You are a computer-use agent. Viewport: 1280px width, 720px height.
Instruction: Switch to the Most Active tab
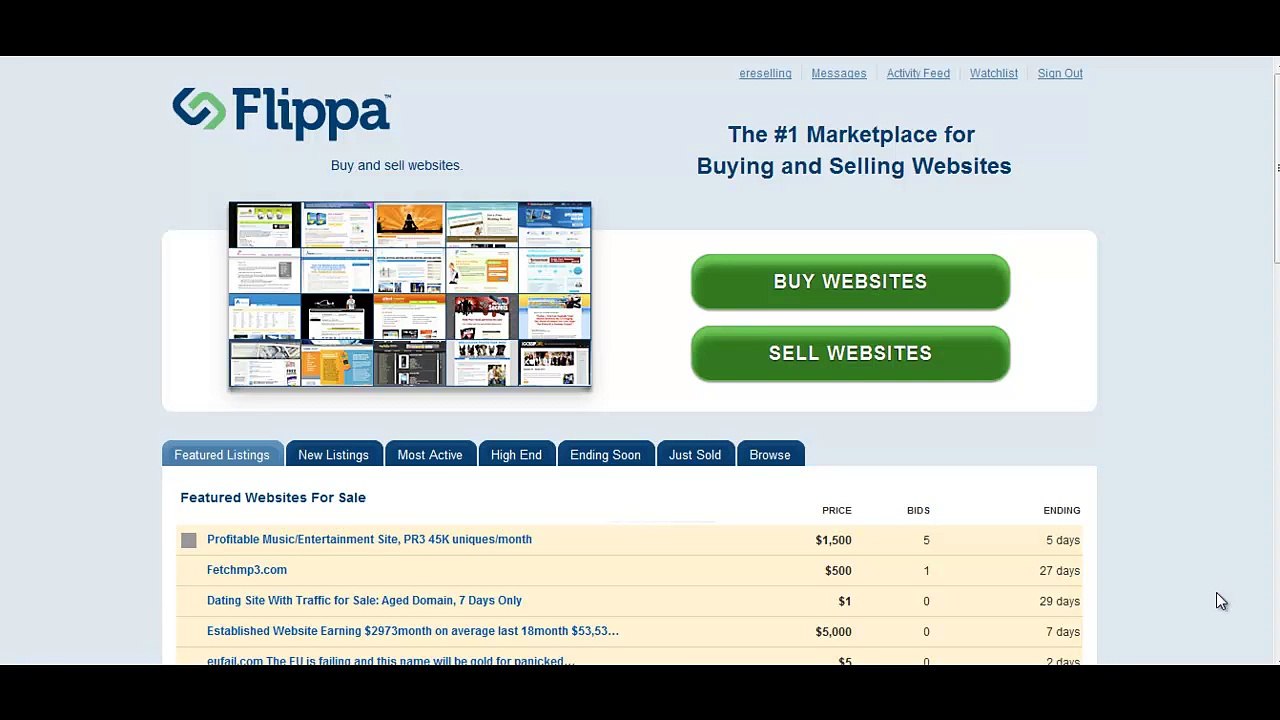430,454
